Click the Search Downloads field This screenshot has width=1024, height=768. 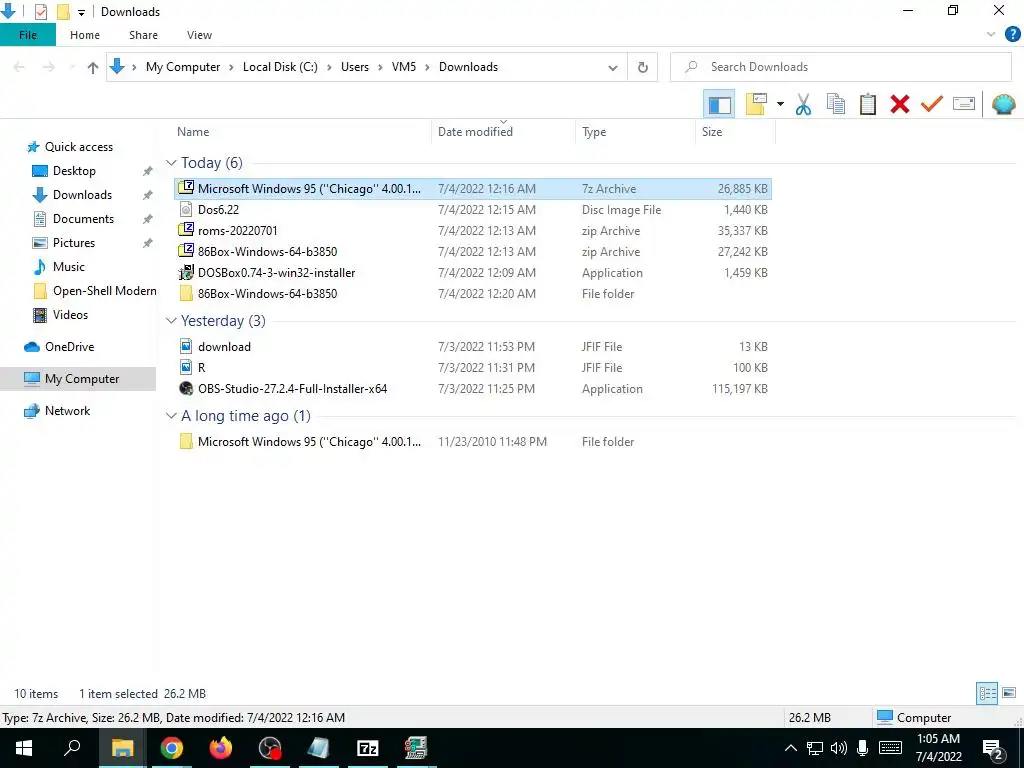841,67
